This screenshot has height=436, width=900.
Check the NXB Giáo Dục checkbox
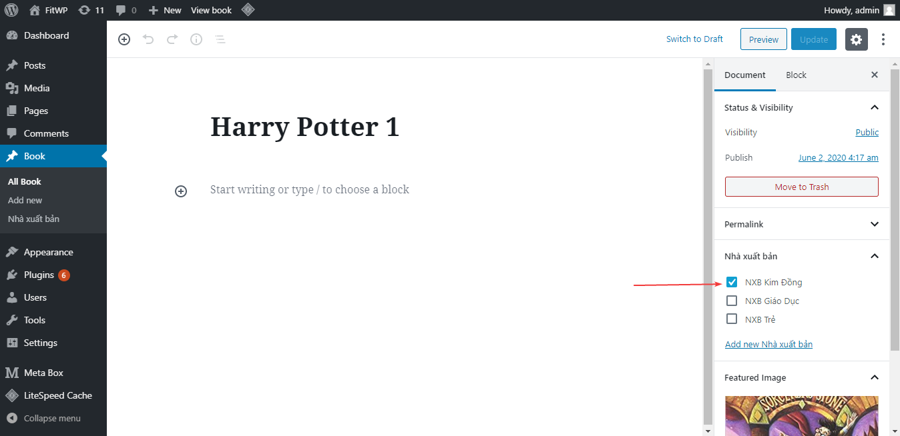tap(732, 301)
